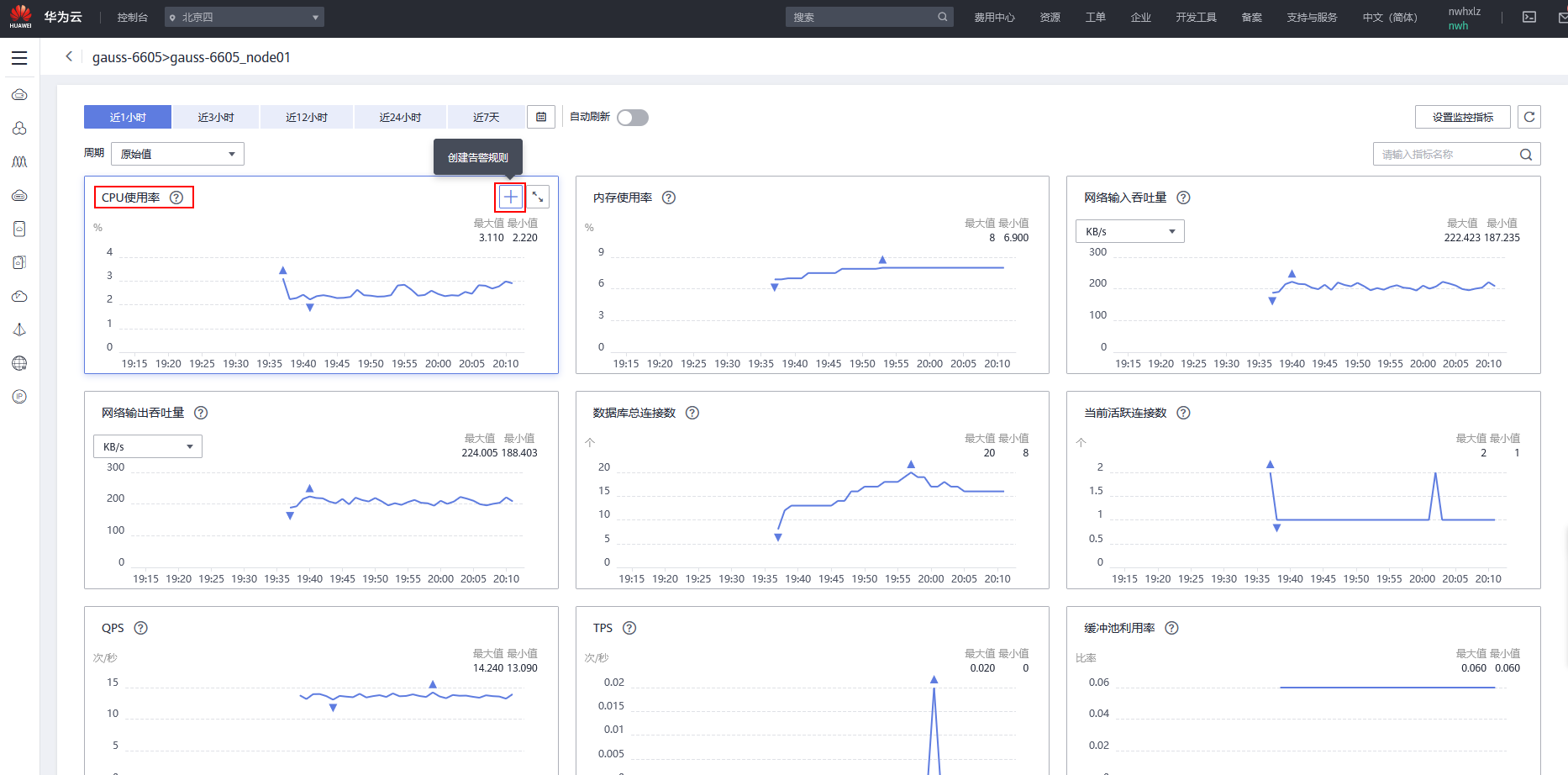This screenshot has height=775, width=1568.
Task: Click help icon next to 数据库总连接数
Action: point(692,413)
